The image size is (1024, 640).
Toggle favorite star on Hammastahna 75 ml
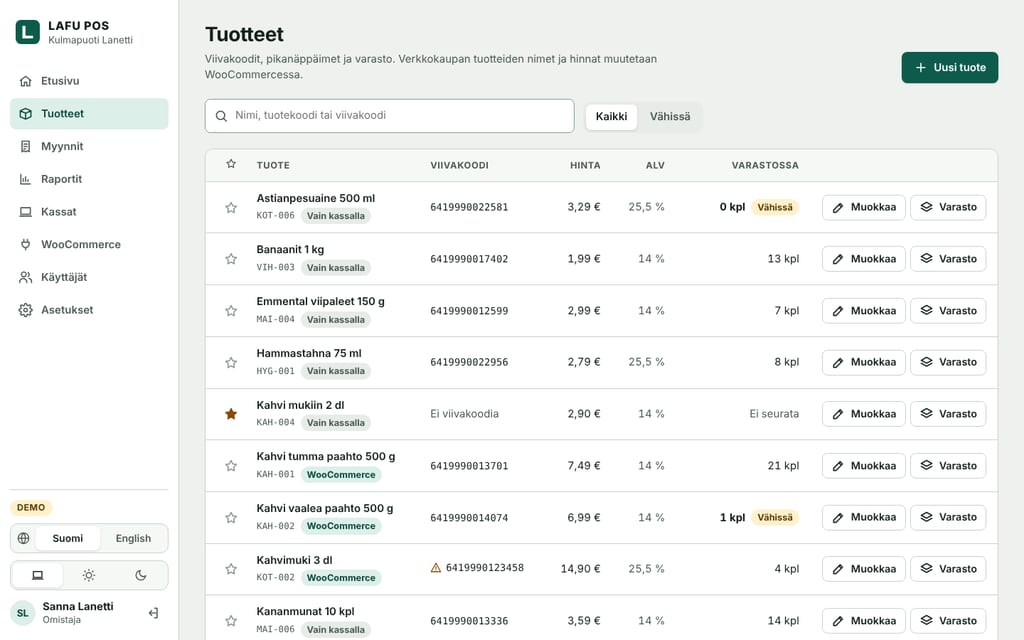231,362
